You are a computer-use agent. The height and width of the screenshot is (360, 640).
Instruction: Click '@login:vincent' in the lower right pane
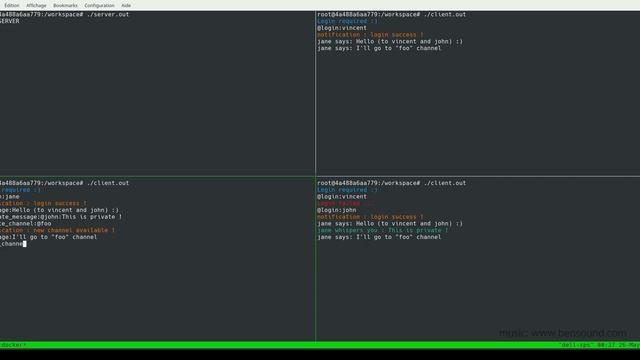point(342,196)
